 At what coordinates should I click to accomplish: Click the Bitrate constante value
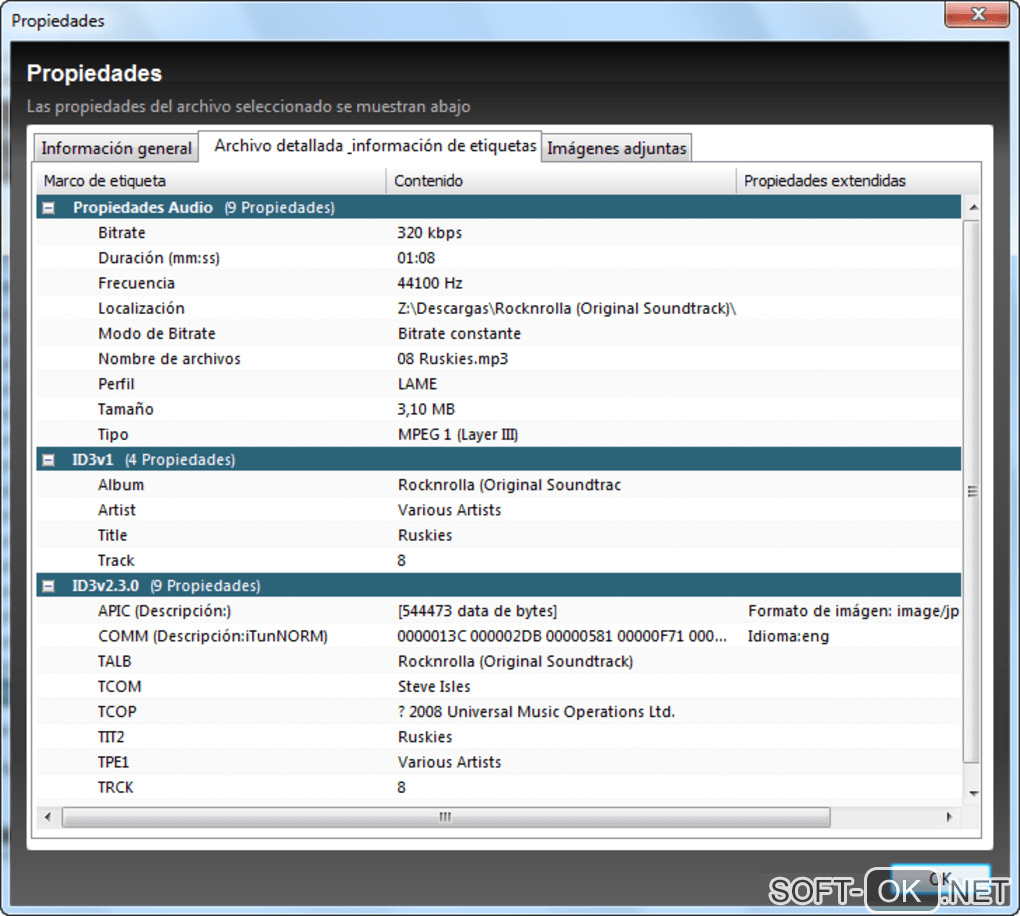pyautogui.click(x=459, y=334)
